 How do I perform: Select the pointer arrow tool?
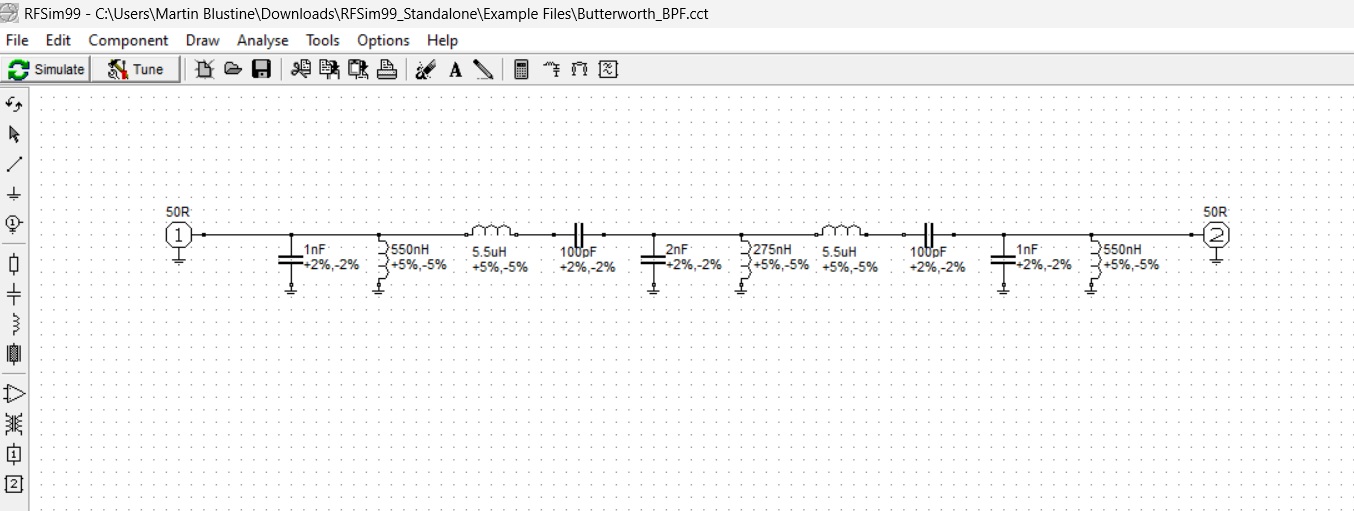tap(14, 134)
